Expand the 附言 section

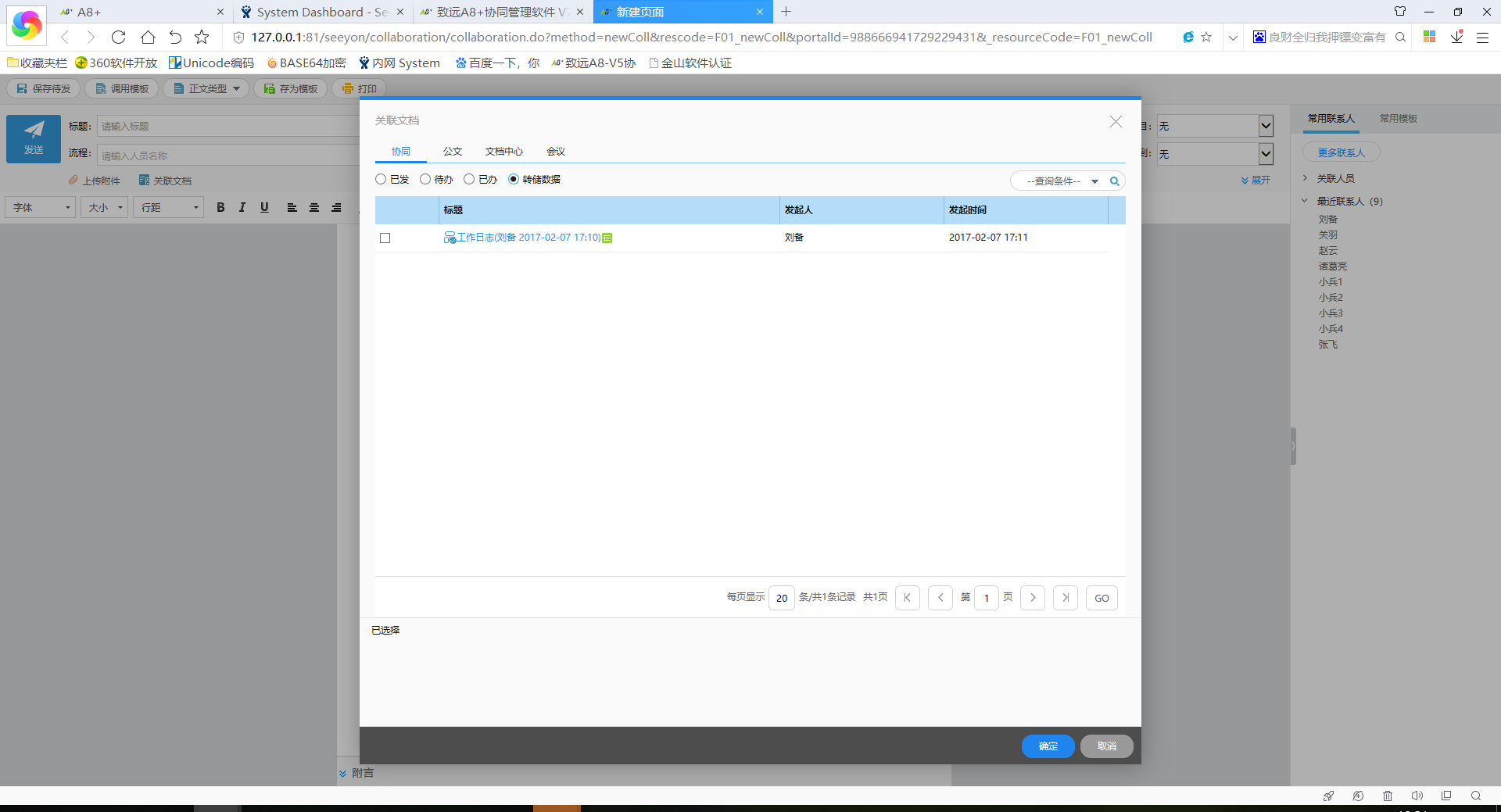click(x=356, y=773)
